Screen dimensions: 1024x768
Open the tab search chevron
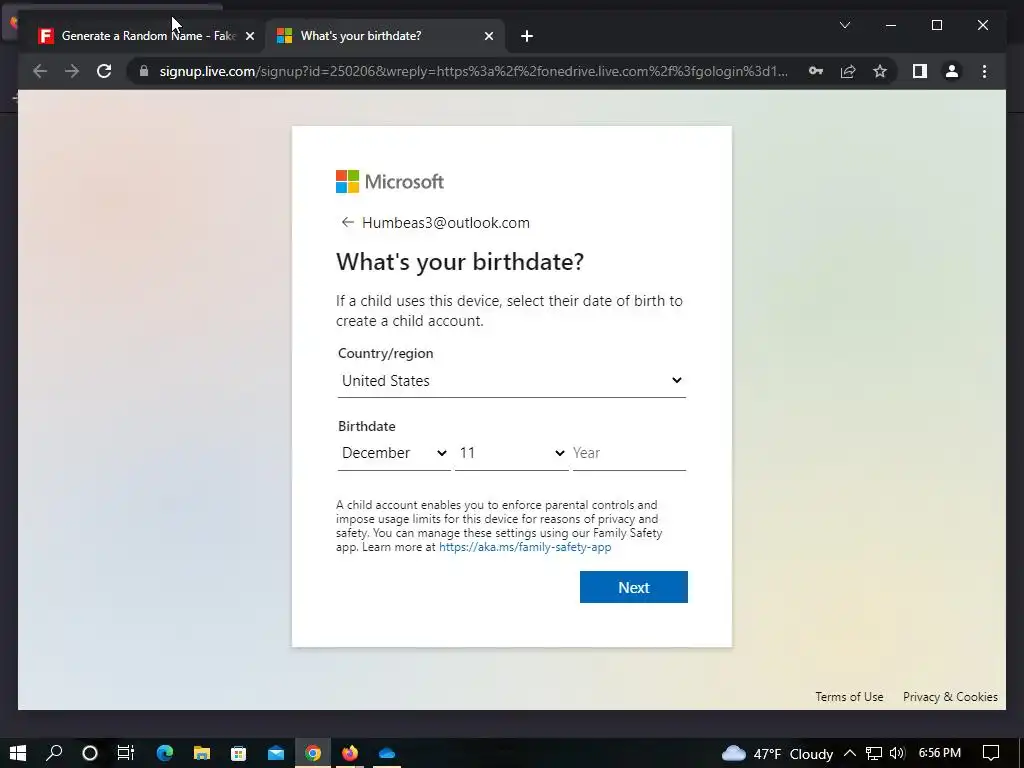tap(844, 25)
